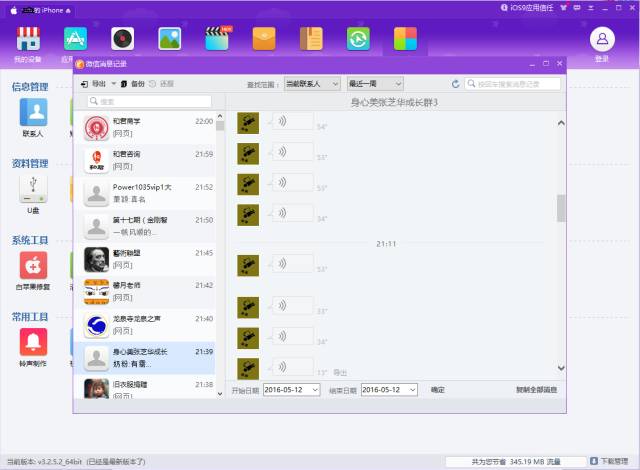Viewport: 640px width, 470px height.
Task: Click the message pane scroll-down chevron
Action: click(x=561, y=368)
